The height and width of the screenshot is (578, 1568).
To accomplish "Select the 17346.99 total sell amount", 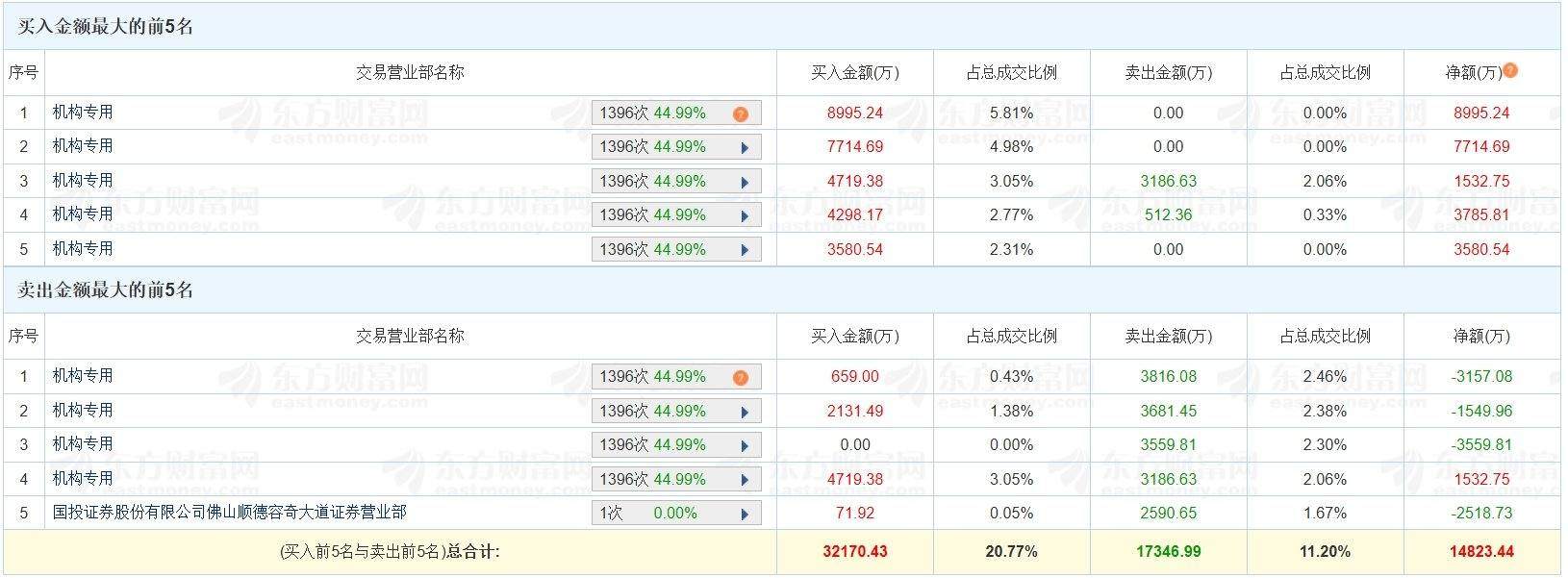I will (1169, 552).
